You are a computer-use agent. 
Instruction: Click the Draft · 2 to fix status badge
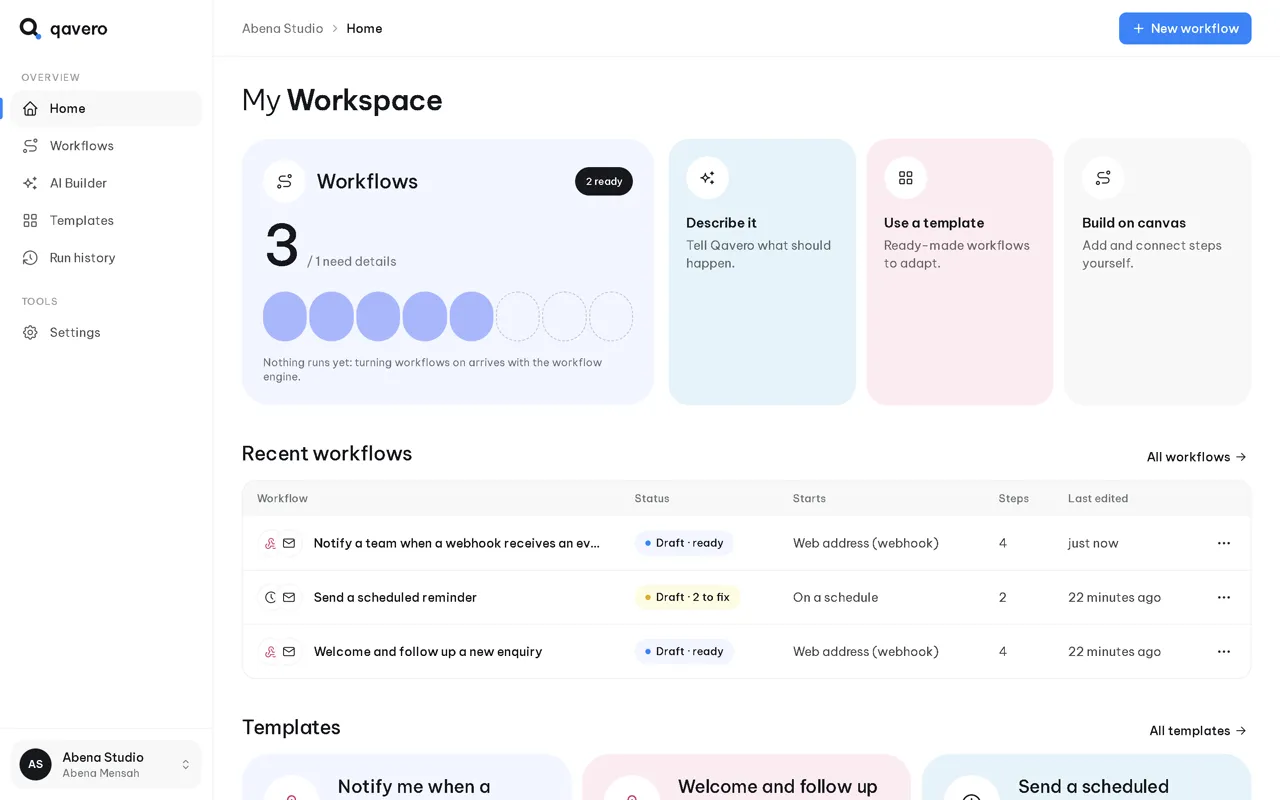coord(687,597)
